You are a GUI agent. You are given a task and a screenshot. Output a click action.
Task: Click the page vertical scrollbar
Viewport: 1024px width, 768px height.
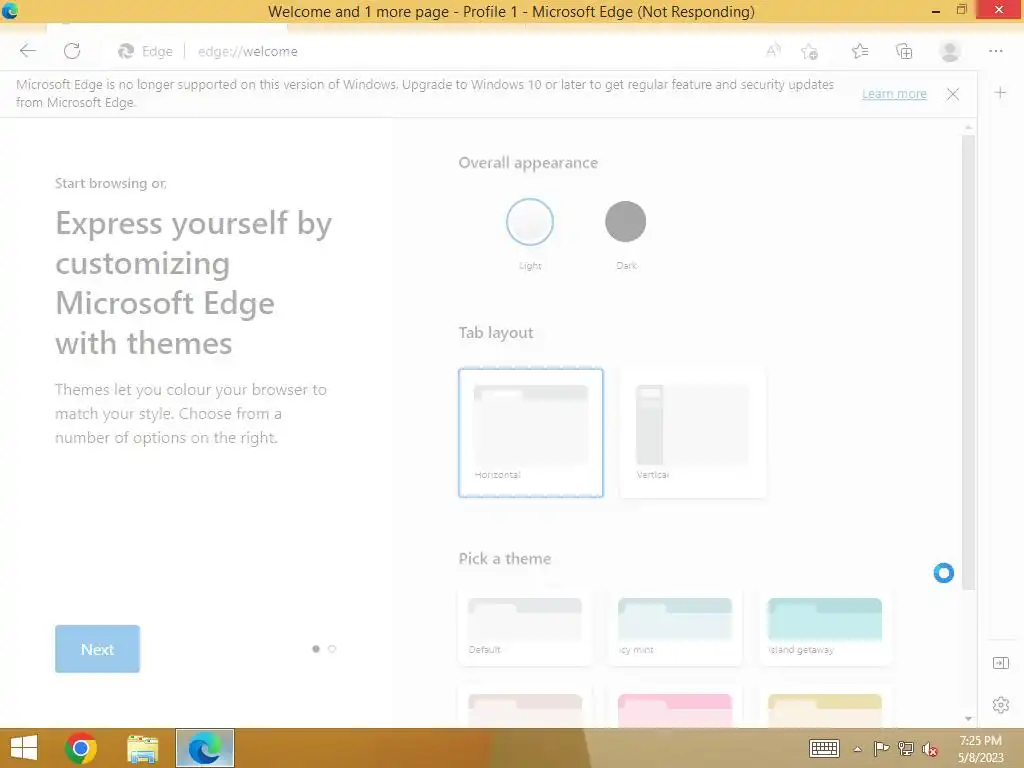pos(968,362)
